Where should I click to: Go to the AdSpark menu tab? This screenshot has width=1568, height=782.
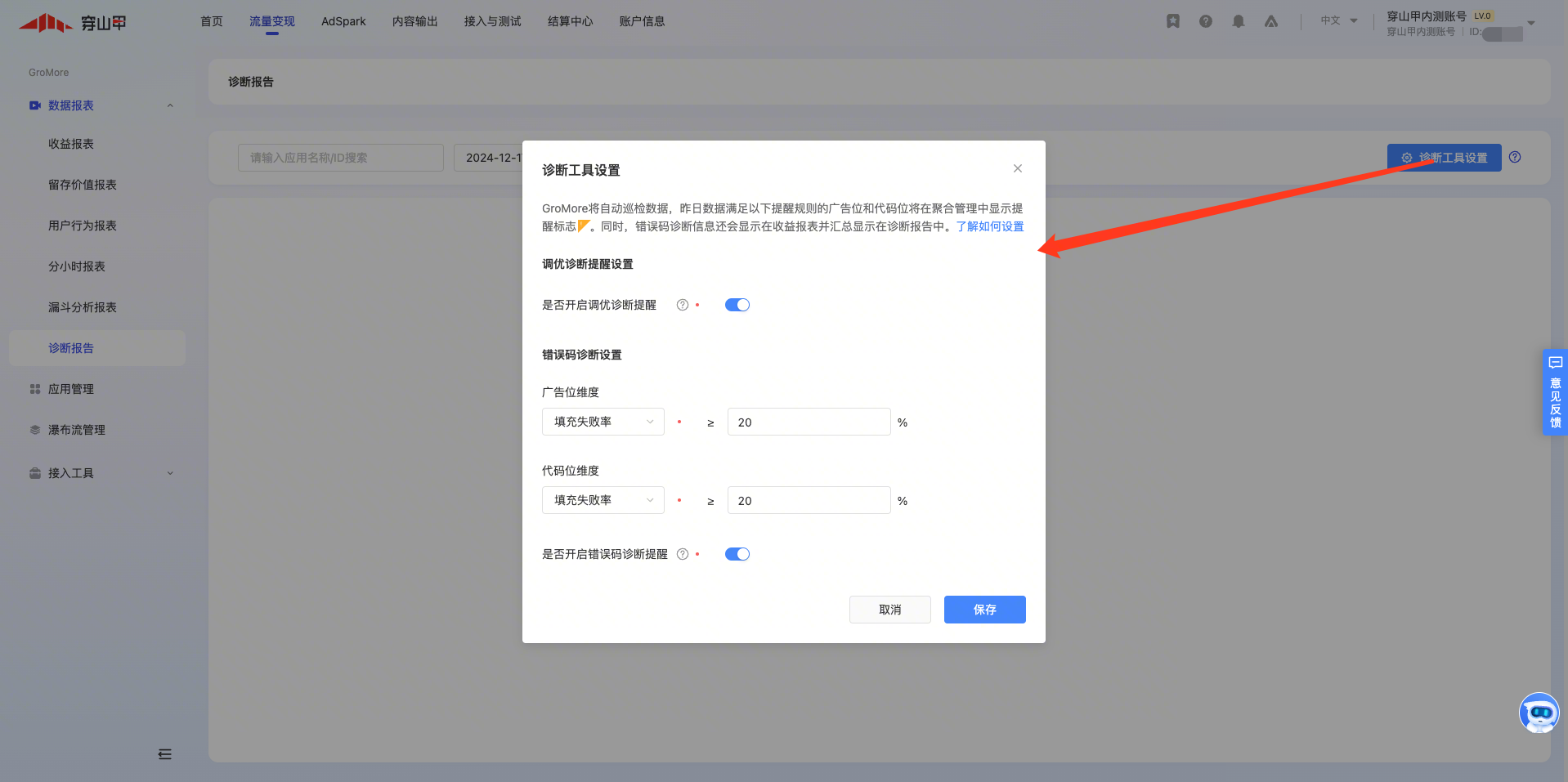(x=343, y=21)
